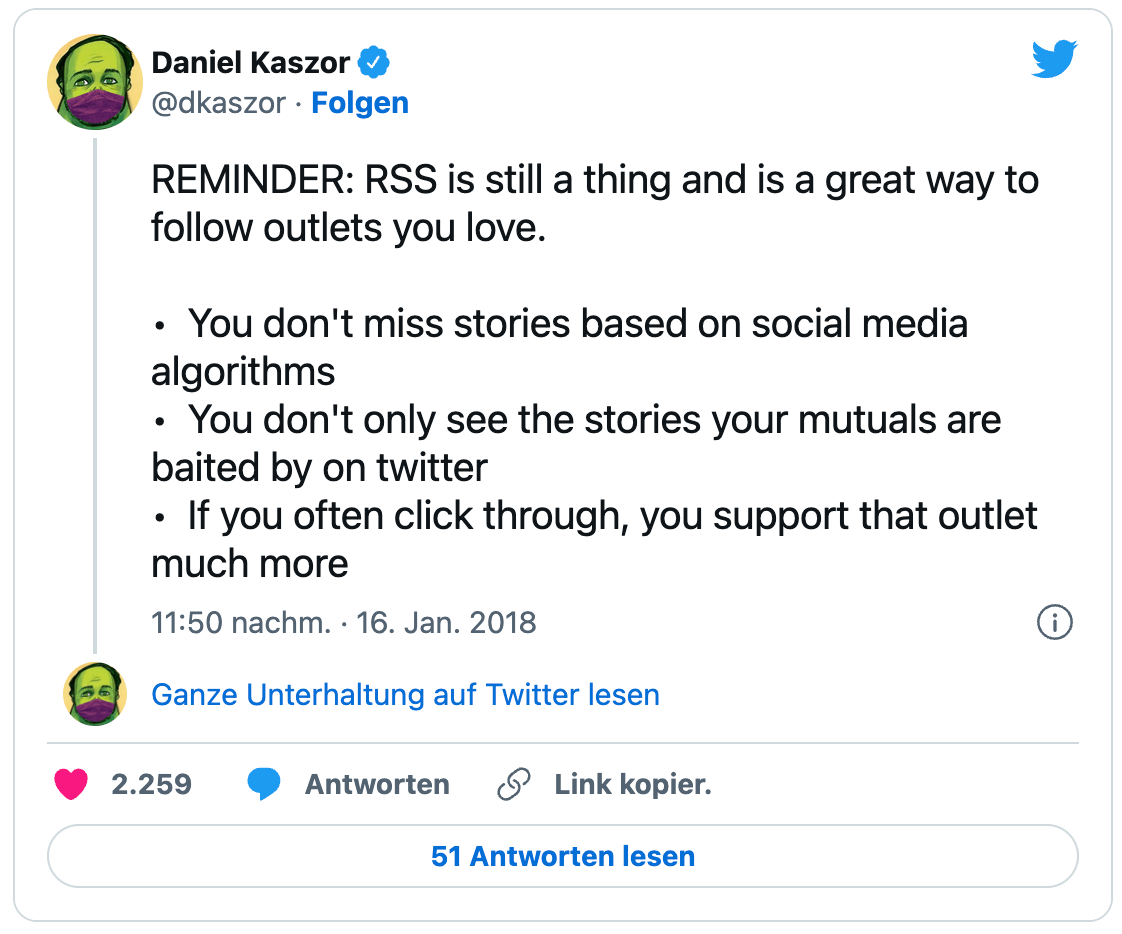Image resolution: width=1122 pixels, height=934 pixels.
Task: Click the Daniel Kaszor display name
Action: click(250, 62)
